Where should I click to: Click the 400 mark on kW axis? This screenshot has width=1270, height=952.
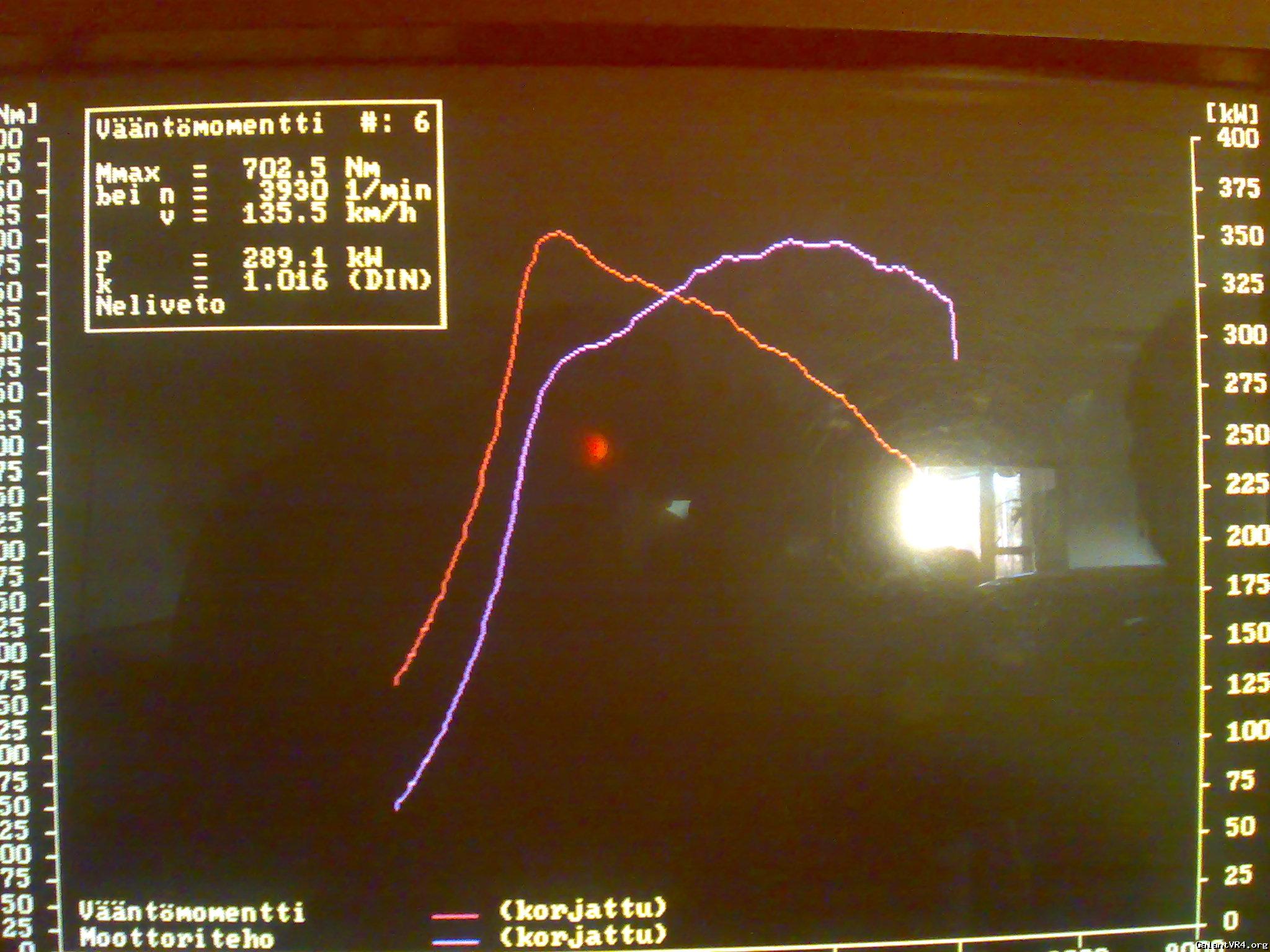pos(1238,138)
